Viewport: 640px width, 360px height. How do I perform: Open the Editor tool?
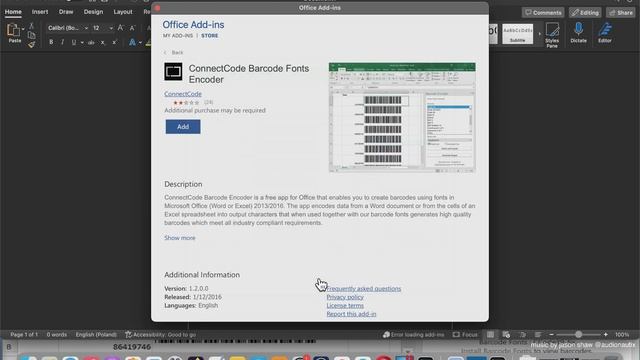tap(605, 33)
